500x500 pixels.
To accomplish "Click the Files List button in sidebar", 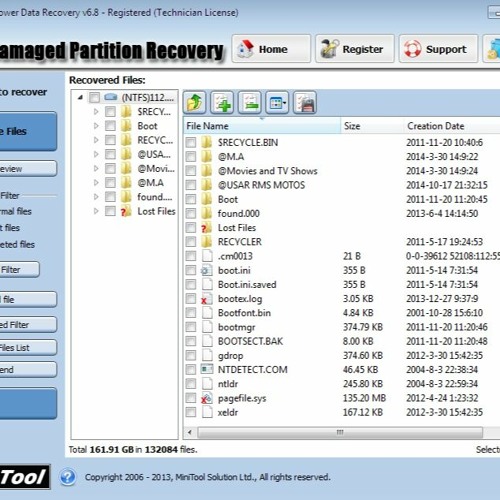I will [x=28, y=348].
